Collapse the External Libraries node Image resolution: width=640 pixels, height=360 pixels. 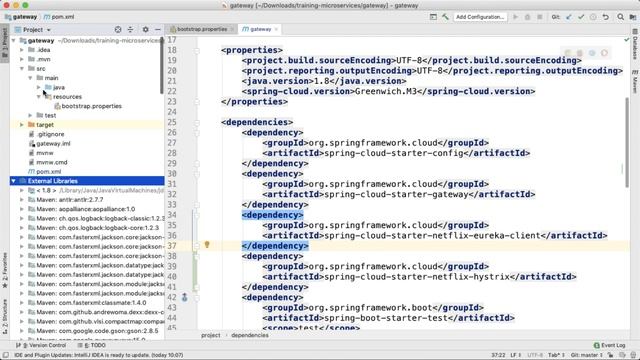click(x=14, y=181)
